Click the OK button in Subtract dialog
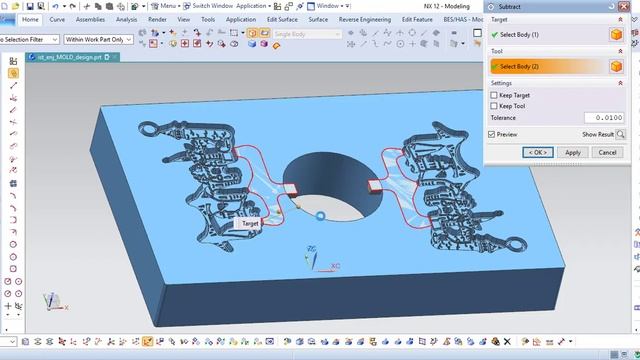The width and height of the screenshot is (640, 360). [x=538, y=152]
